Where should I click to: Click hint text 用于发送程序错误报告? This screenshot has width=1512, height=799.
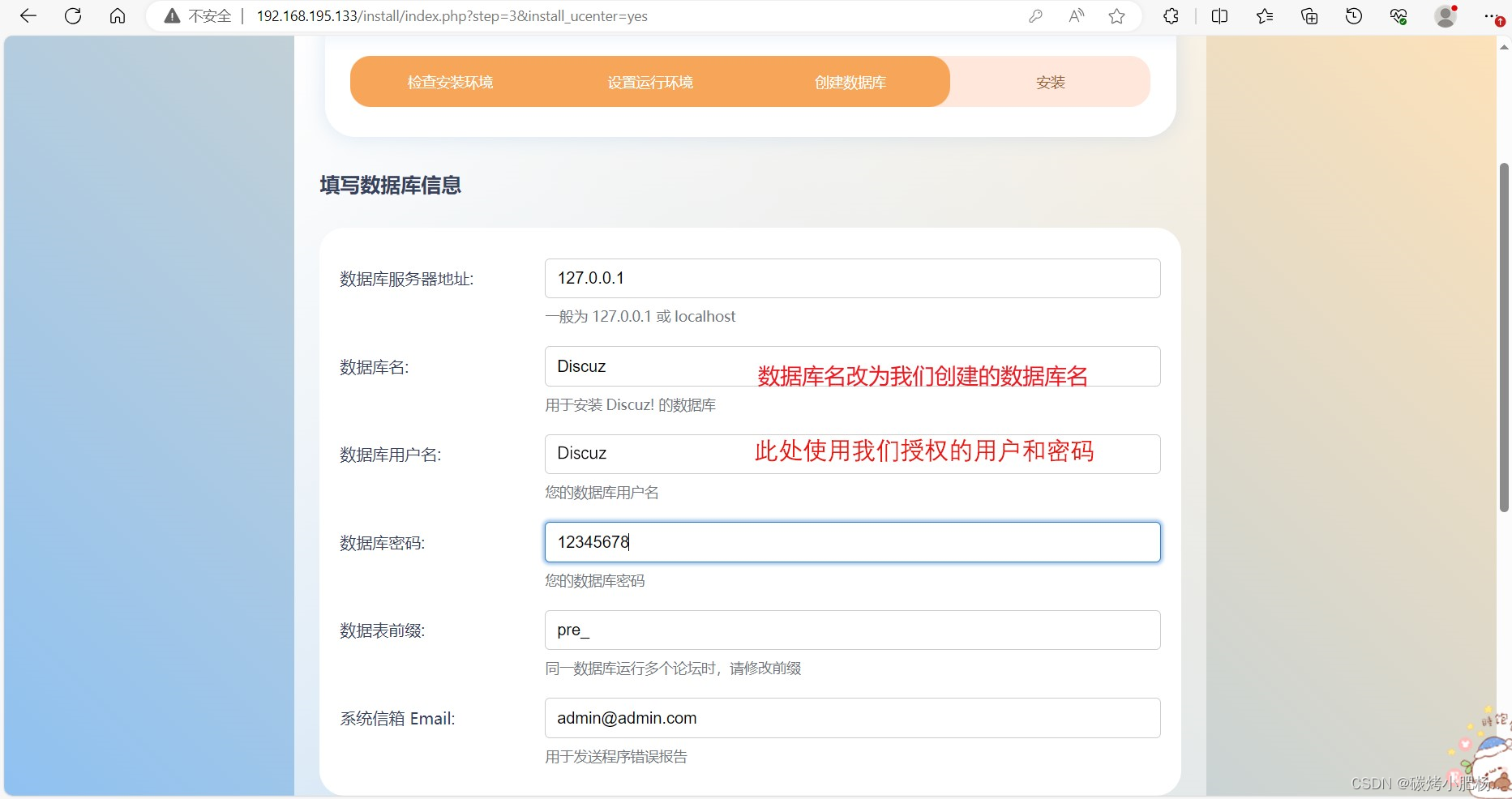pyautogui.click(x=616, y=756)
